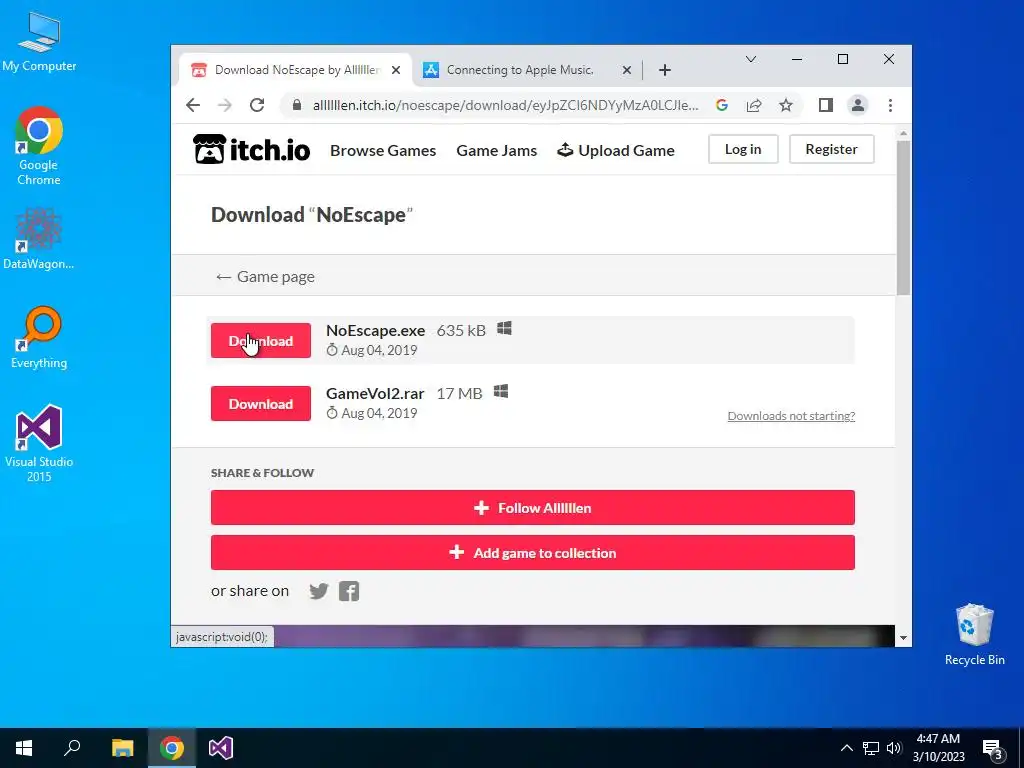The height and width of the screenshot is (768, 1024).
Task: Switch to the Download NoEscape tab
Action: 294,70
